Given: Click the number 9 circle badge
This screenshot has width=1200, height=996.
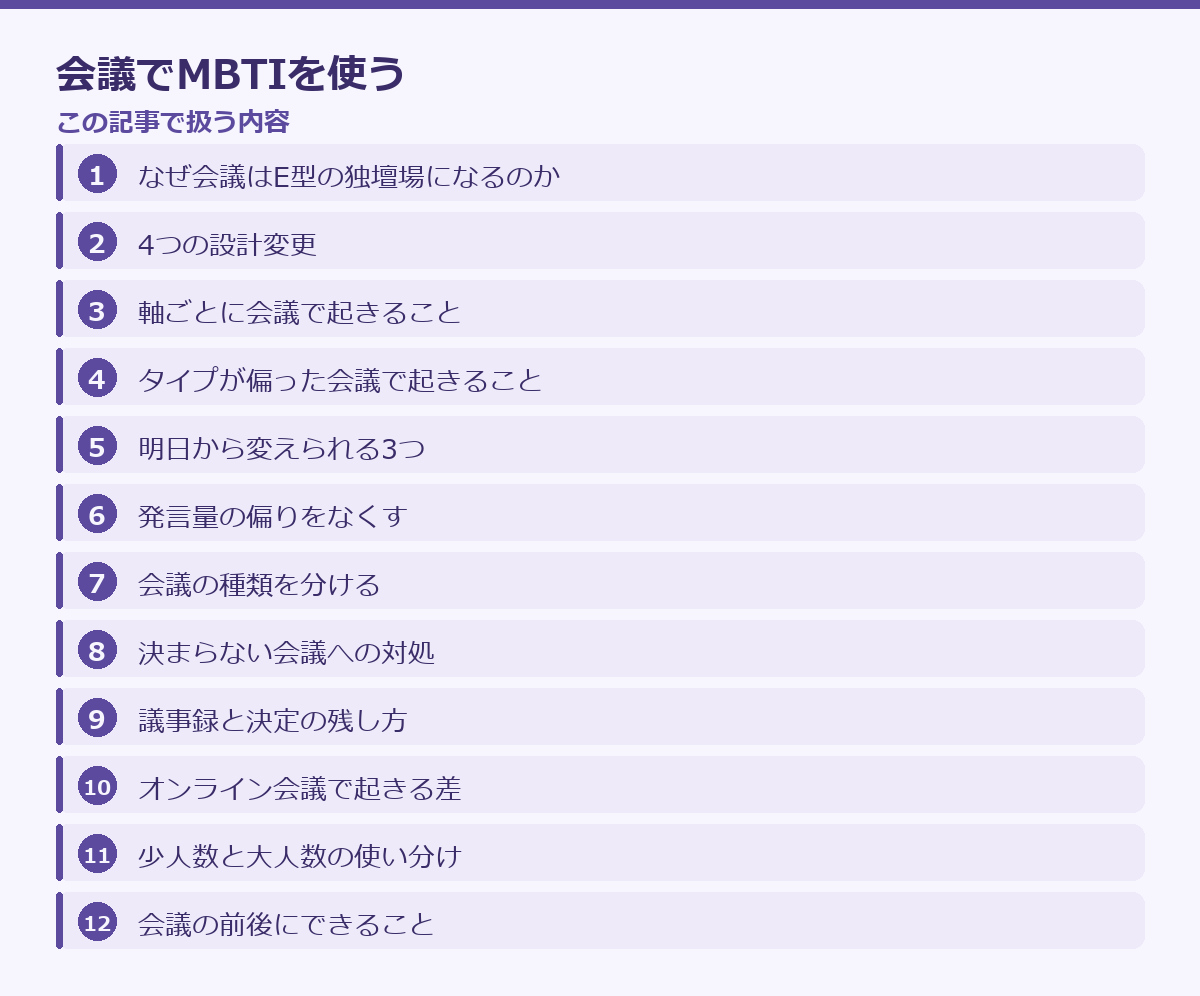Looking at the screenshot, I should click(x=97, y=719).
